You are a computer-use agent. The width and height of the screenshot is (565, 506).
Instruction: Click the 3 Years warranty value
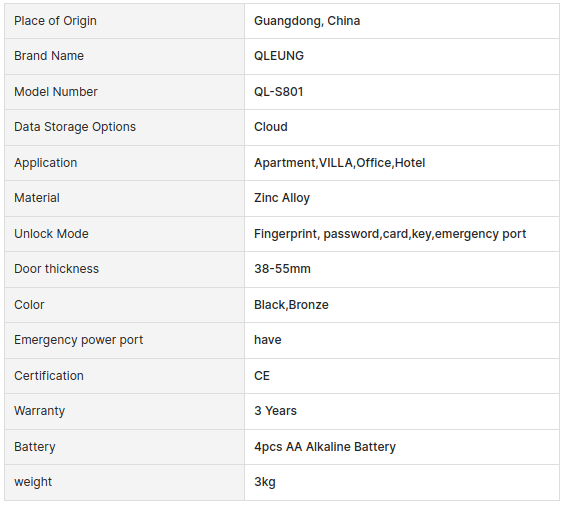275,411
